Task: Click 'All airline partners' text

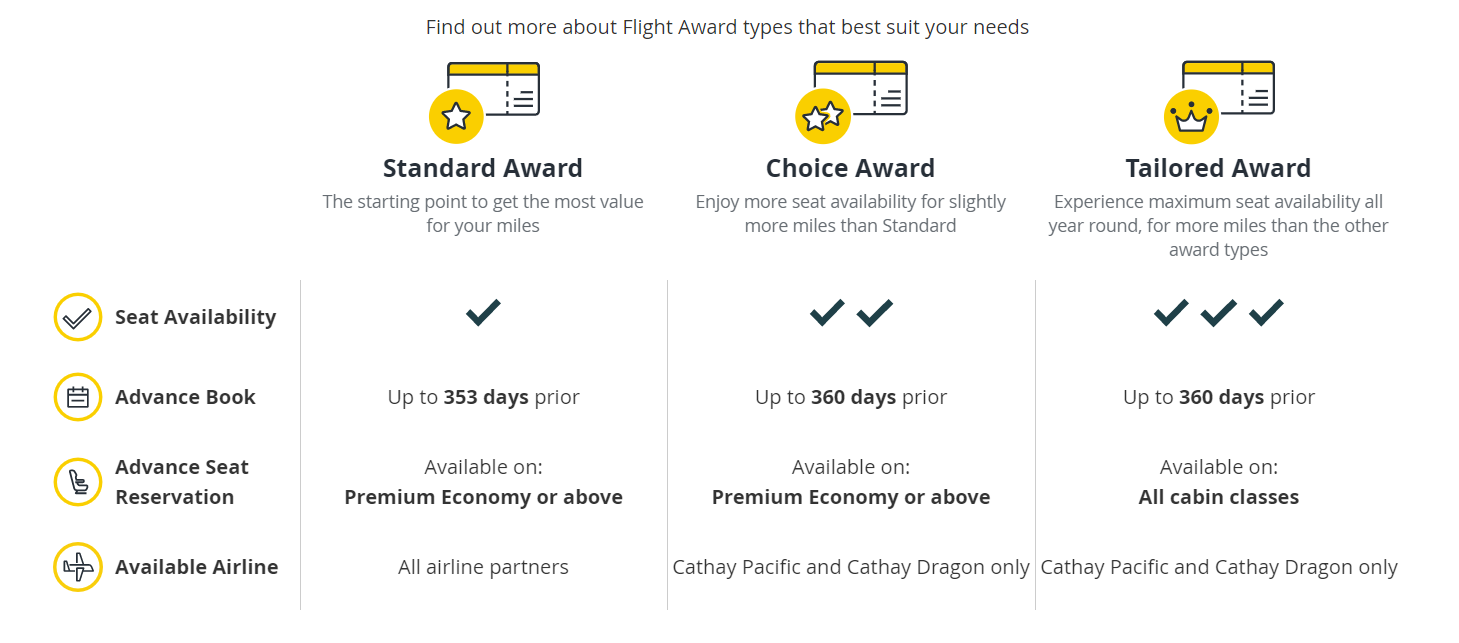Action: [483, 567]
